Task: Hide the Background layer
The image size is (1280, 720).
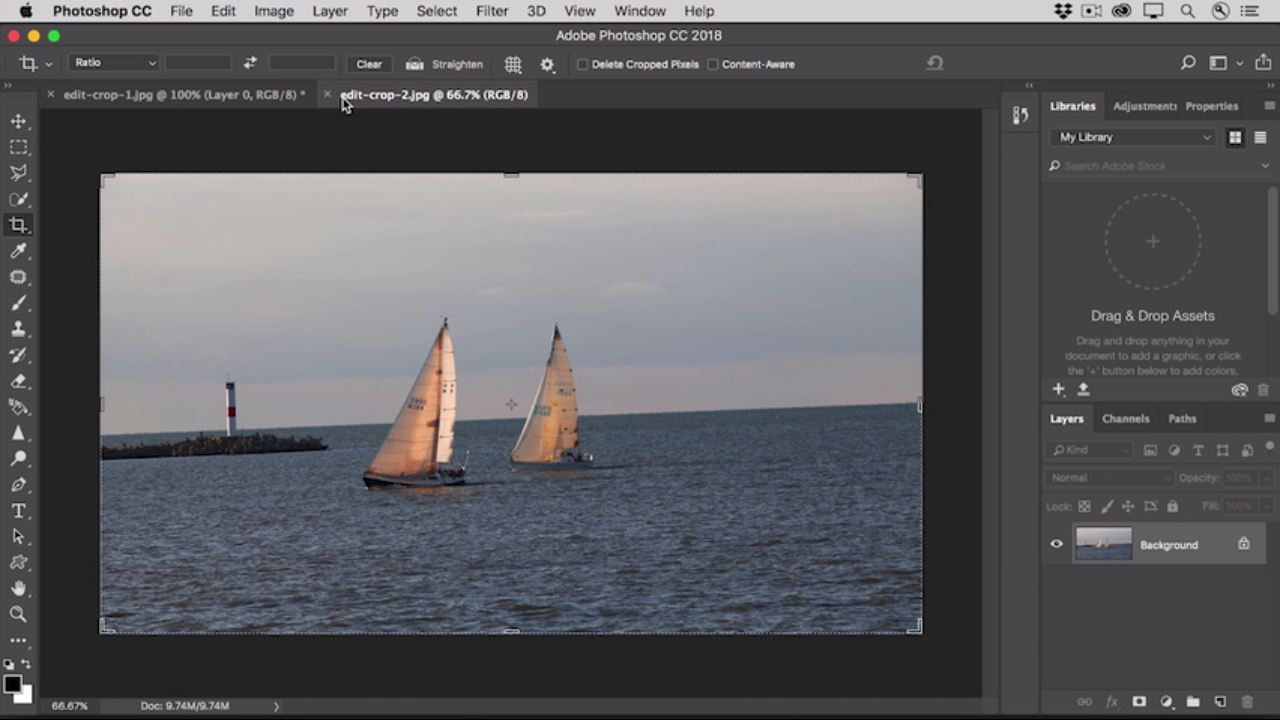Action: [1056, 544]
